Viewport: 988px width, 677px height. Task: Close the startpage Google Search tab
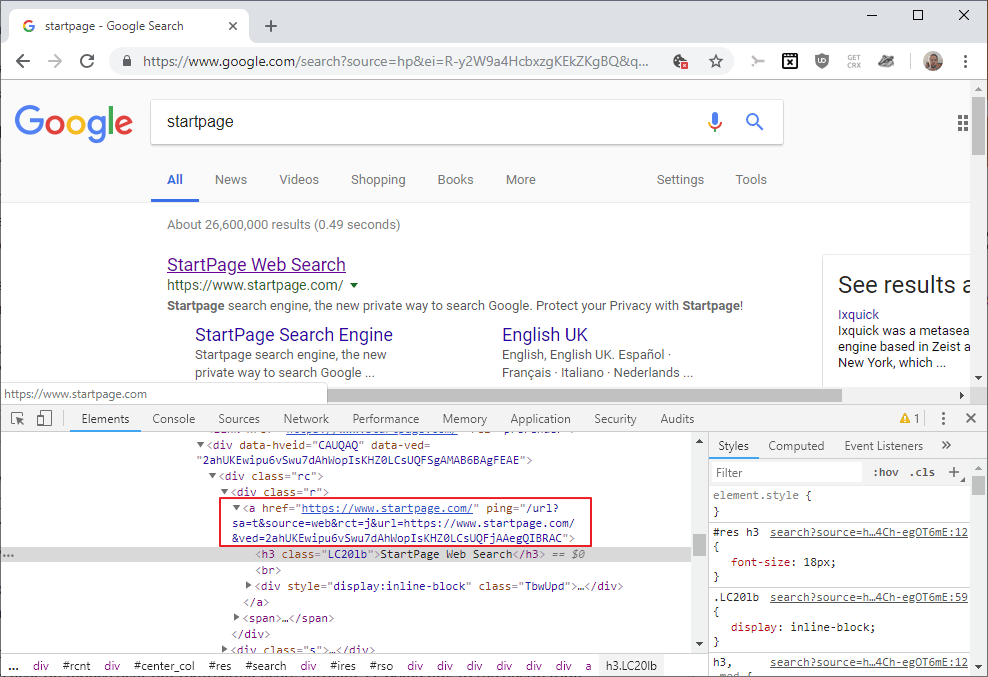tap(233, 26)
